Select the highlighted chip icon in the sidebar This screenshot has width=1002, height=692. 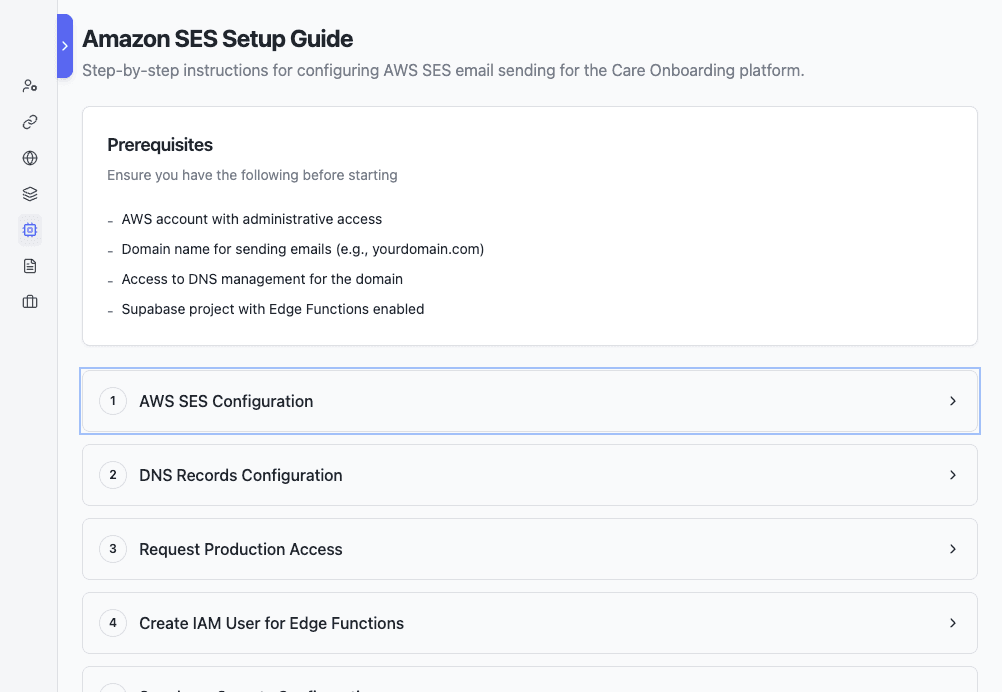tap(30, 230)
